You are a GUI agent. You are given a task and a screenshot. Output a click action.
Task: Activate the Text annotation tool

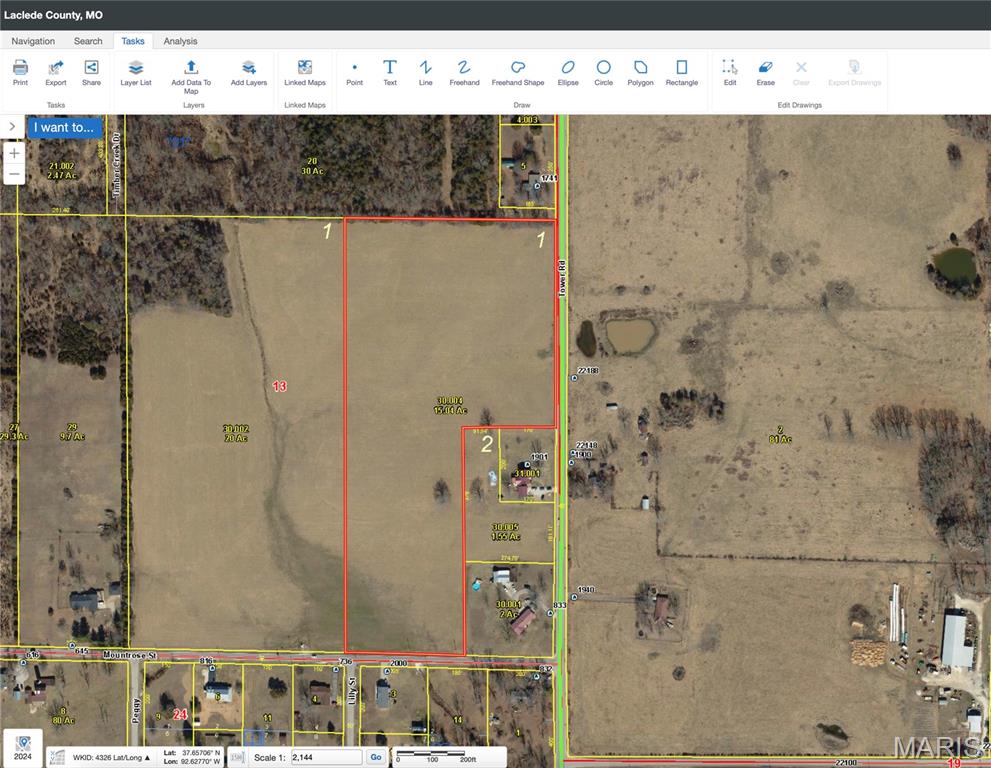click(390, 70)
